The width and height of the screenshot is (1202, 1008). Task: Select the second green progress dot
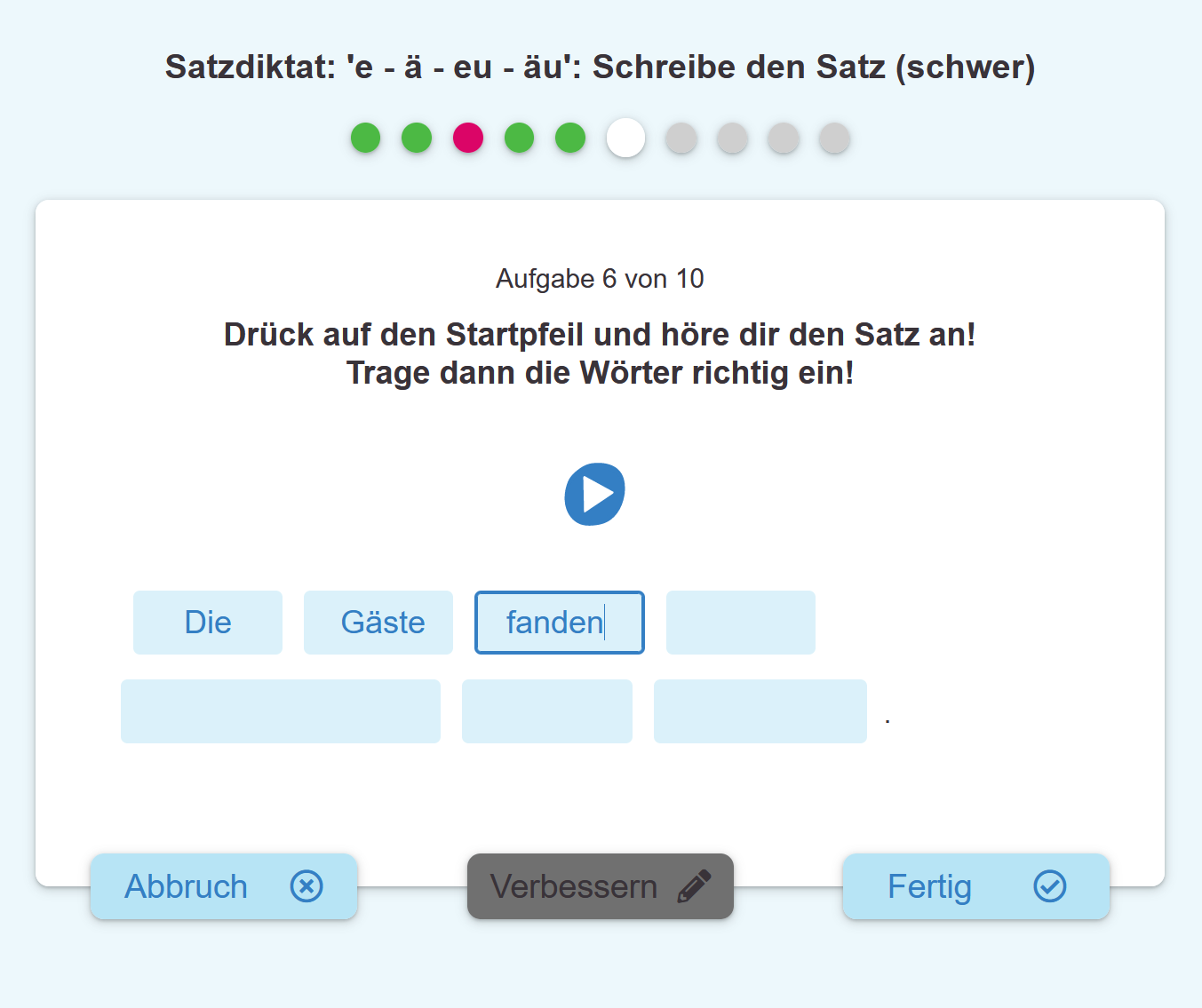coord(417,138)
